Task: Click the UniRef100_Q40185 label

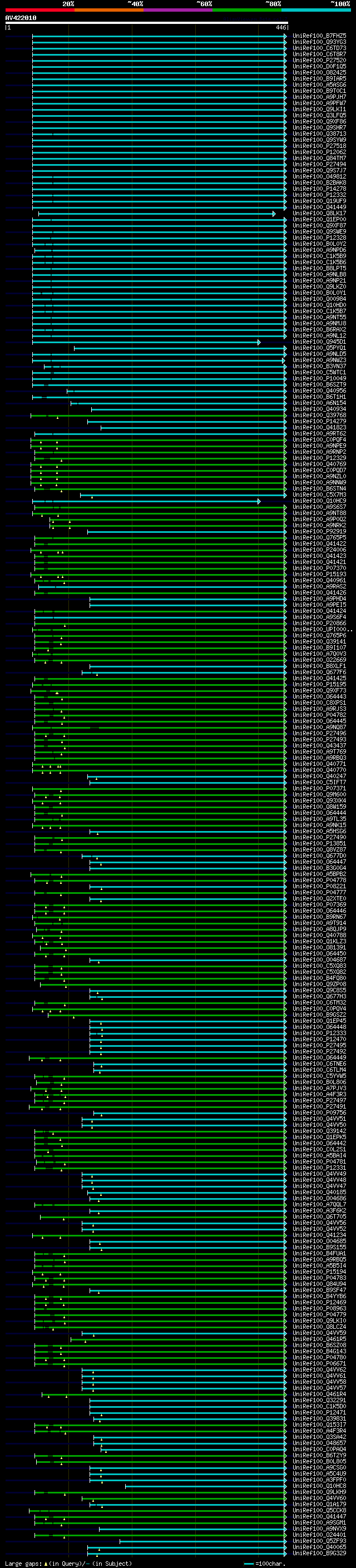Action: point(319,1192)
